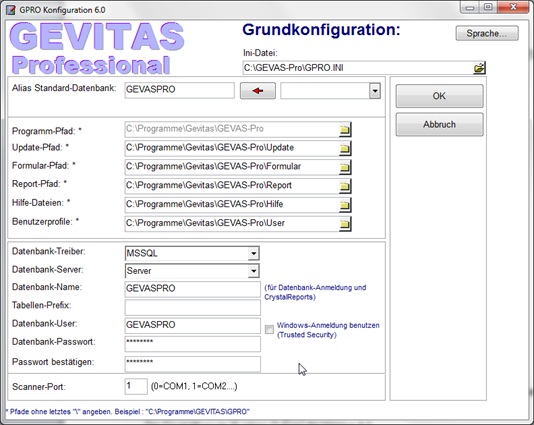Browse folder for Hilfe-Dateien
The width and height of the screenshot is (534, 425).
point(345,205)
